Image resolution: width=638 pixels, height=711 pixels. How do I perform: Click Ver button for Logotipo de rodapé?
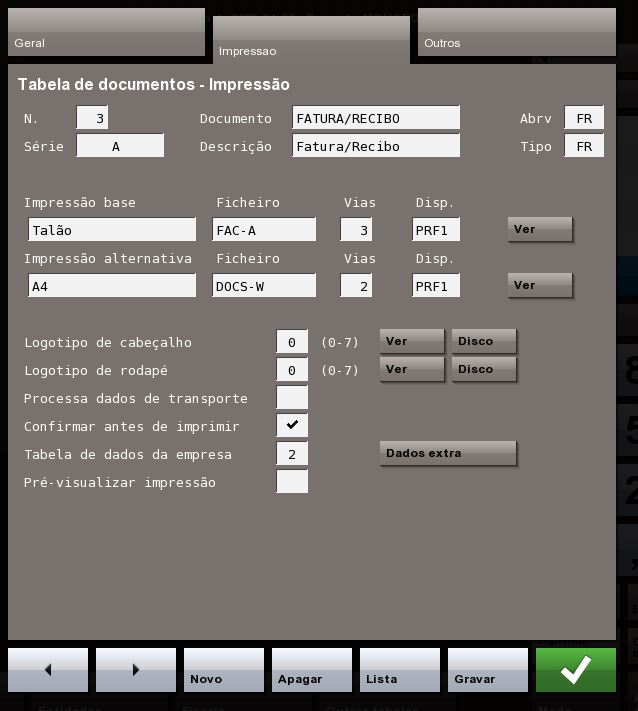click(412, 370)
